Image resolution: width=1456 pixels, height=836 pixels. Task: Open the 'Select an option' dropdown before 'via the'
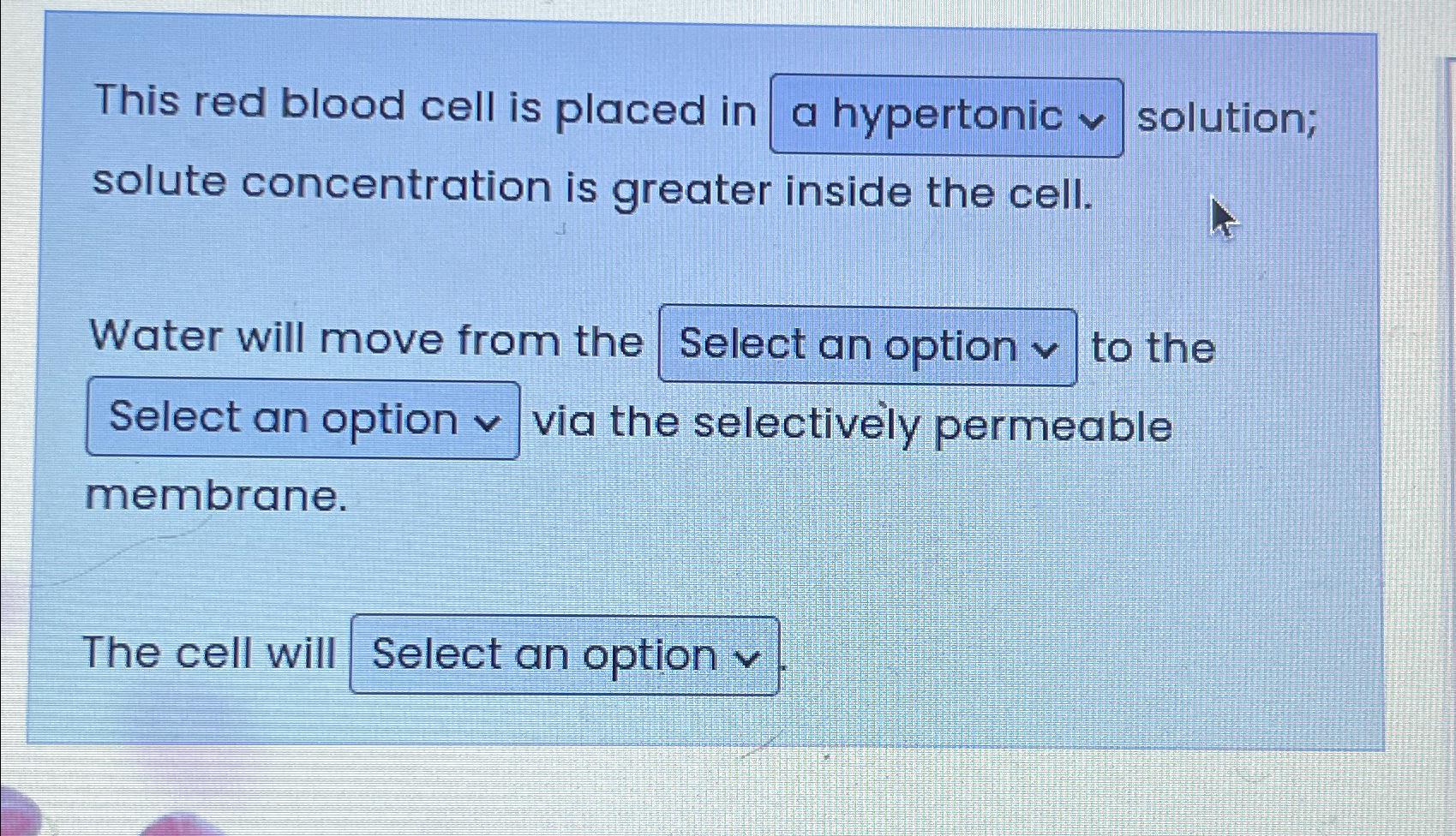coord(302,419)
